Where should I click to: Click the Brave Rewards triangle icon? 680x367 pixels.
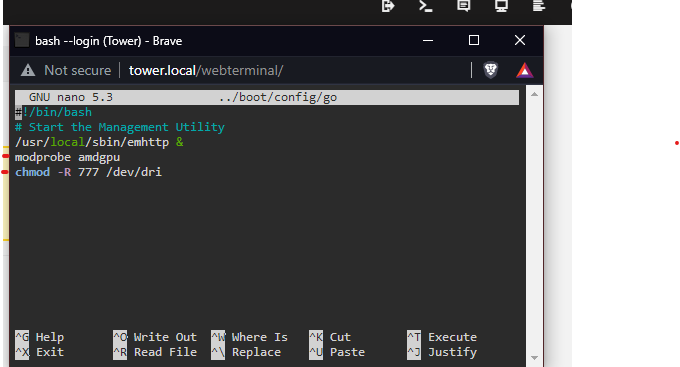click(524, 70)
